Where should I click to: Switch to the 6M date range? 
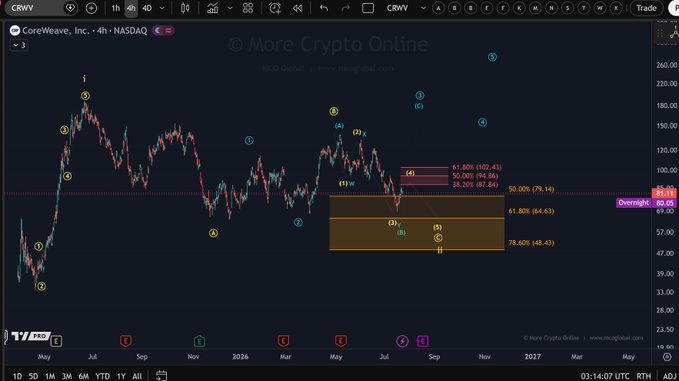coord(83,376)
